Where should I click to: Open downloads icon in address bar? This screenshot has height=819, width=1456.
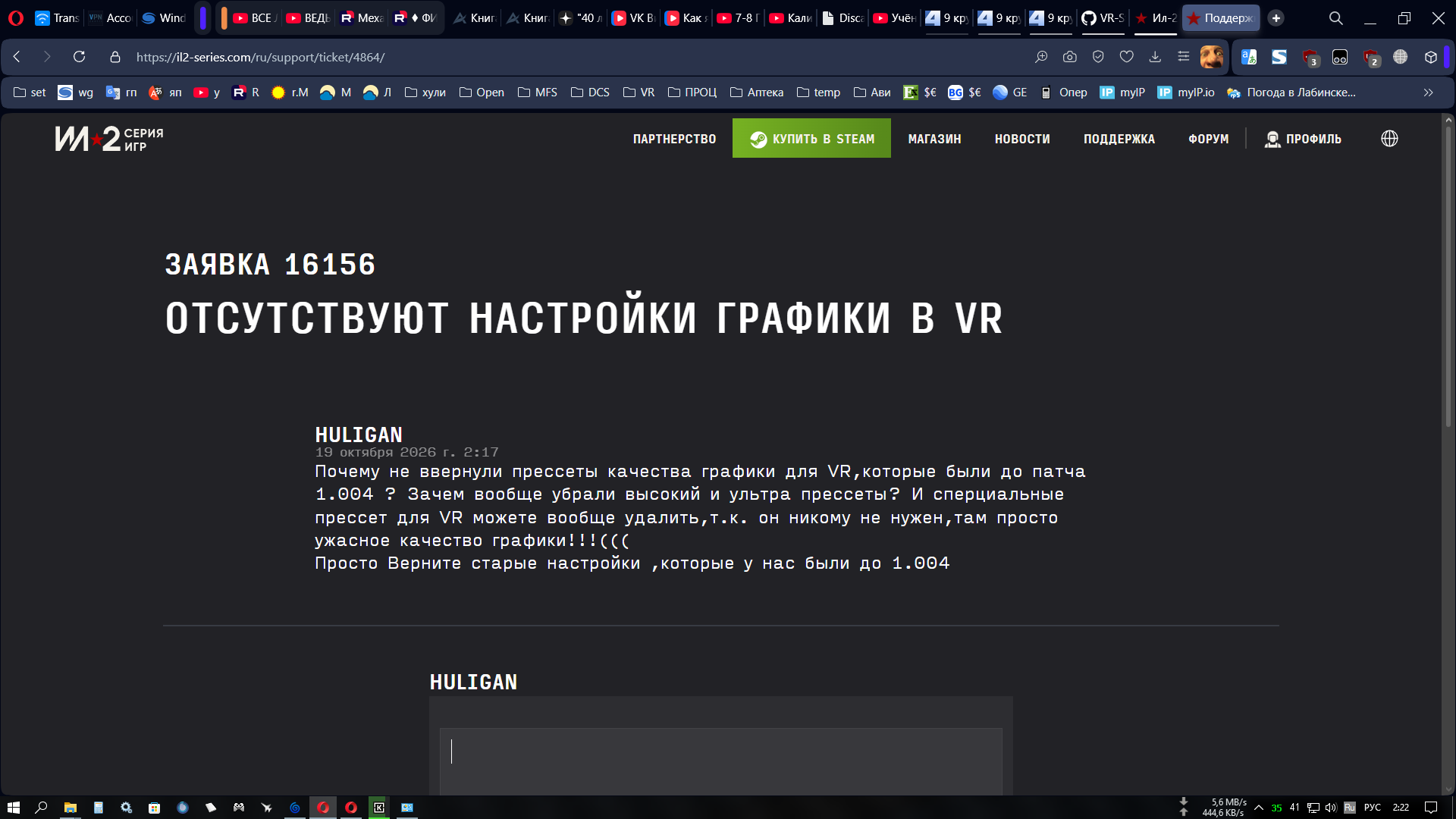pyautogui.click(x=1155, y=57)
